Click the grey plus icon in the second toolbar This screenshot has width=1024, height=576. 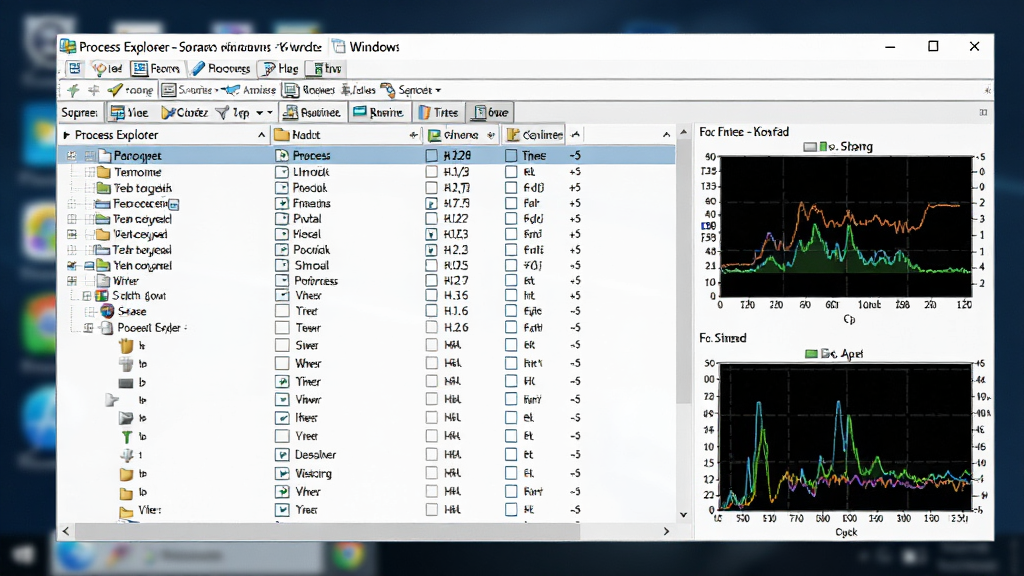(x=94, y=90)
